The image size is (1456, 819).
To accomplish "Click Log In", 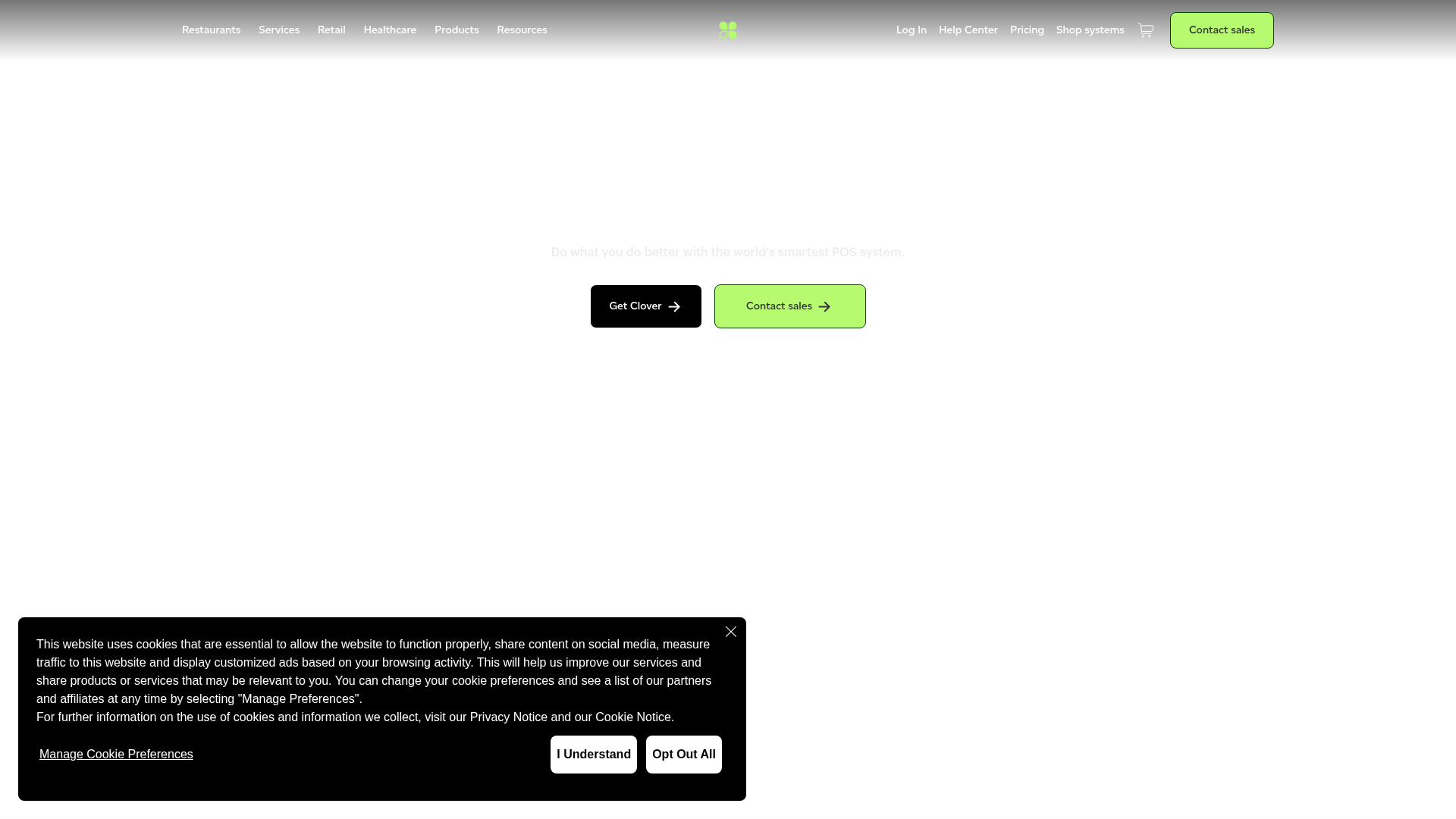I will pyautogui.click(x=911, y=30).
